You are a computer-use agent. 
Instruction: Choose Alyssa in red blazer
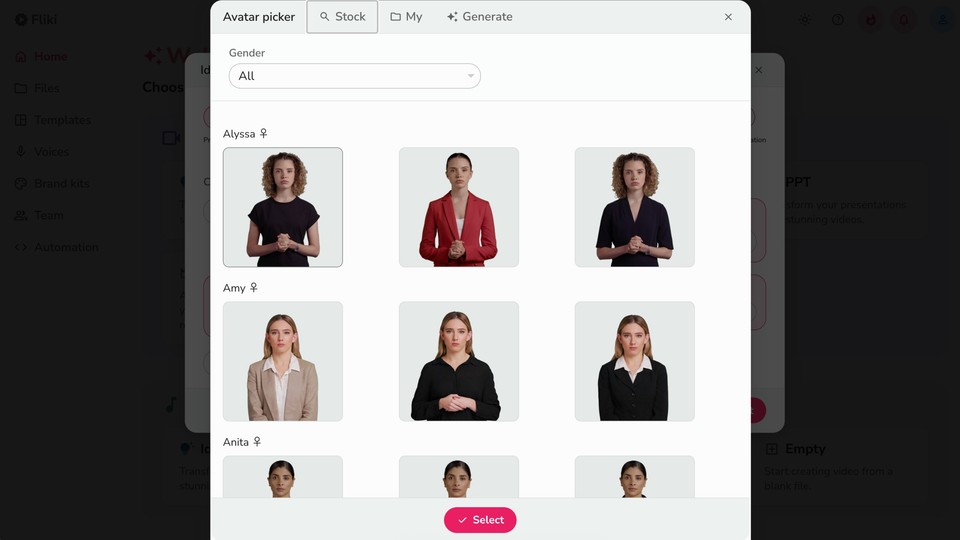coord(459,207)
